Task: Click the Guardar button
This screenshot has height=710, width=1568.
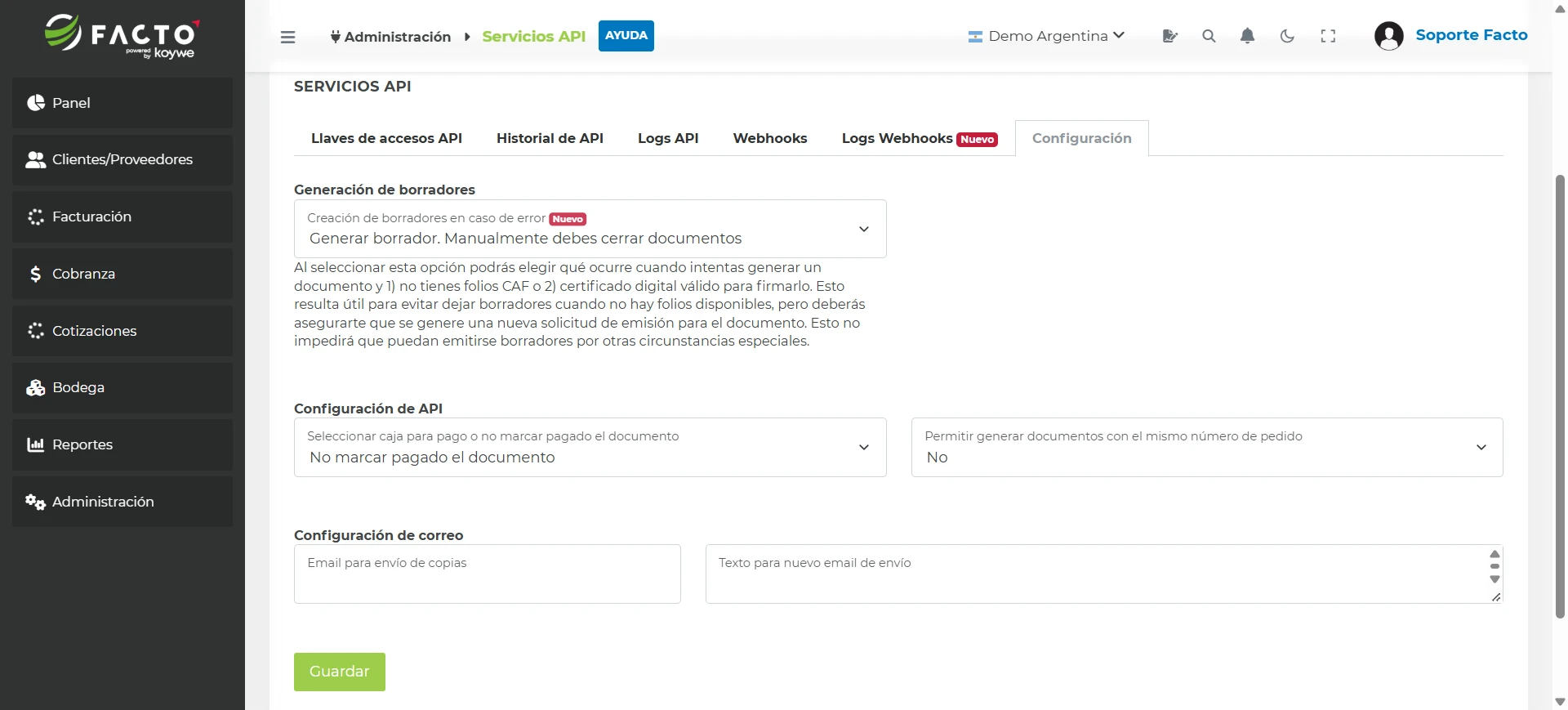Action: pos(340,672)
